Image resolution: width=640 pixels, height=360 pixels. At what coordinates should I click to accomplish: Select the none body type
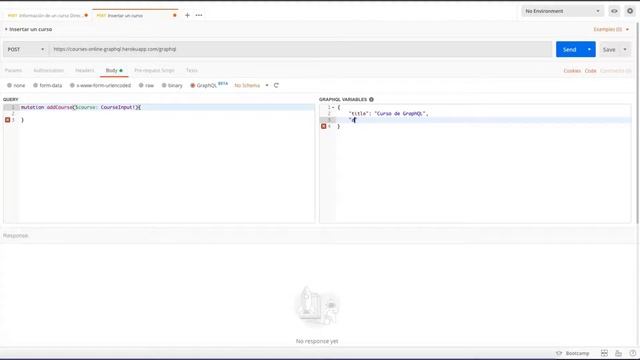[16, 85]
